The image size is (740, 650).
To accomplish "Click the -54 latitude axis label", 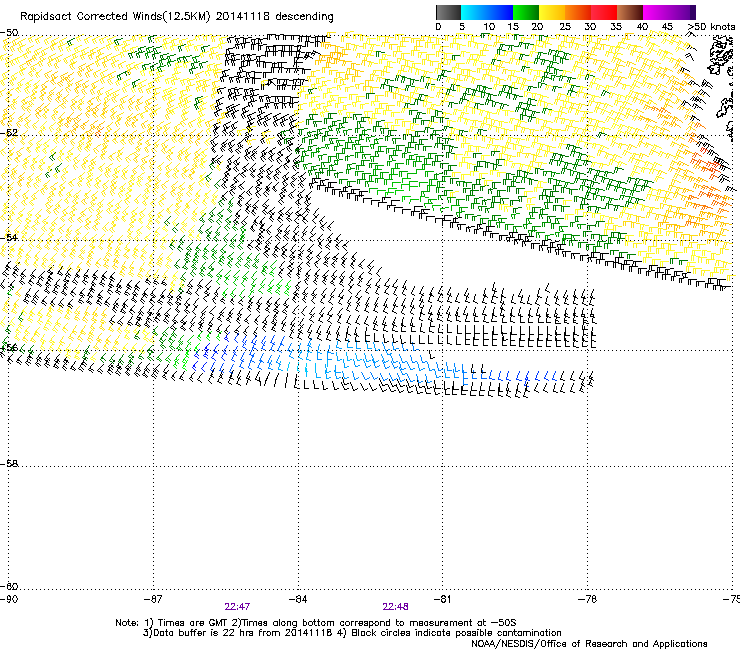I will [9, 237].
